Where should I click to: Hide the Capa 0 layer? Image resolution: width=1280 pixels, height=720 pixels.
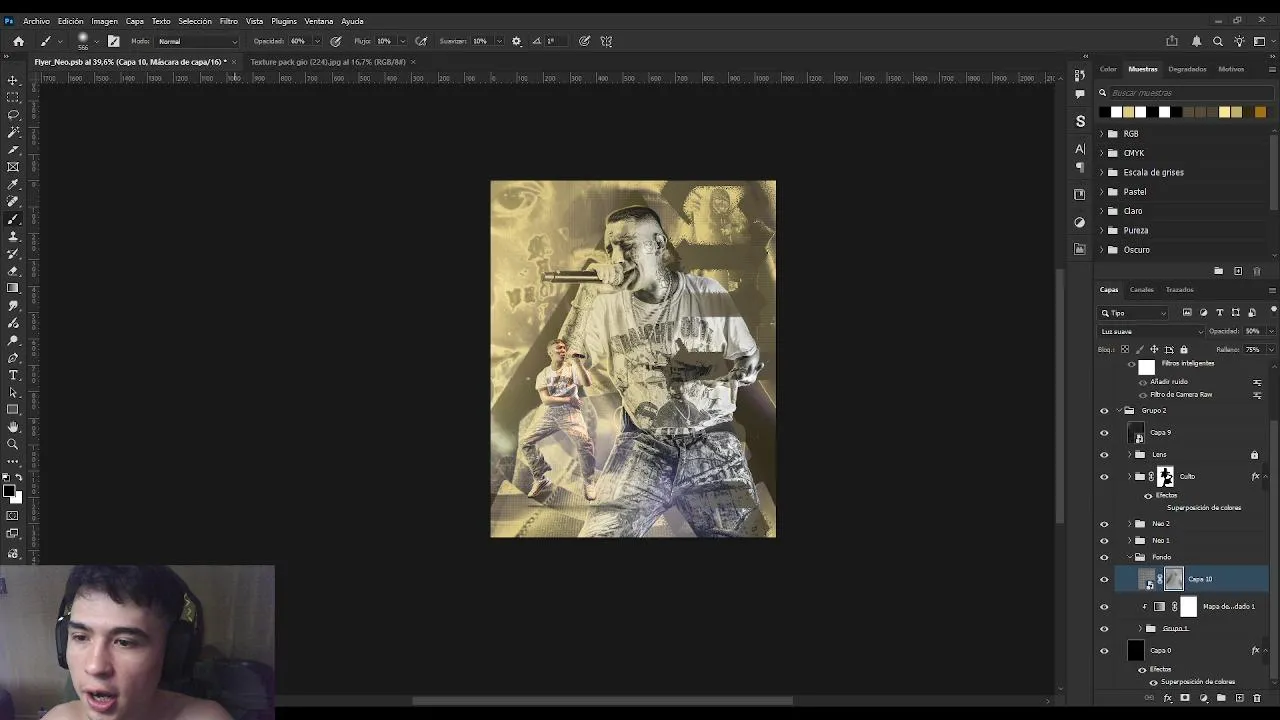click(x=1104, y=651)
